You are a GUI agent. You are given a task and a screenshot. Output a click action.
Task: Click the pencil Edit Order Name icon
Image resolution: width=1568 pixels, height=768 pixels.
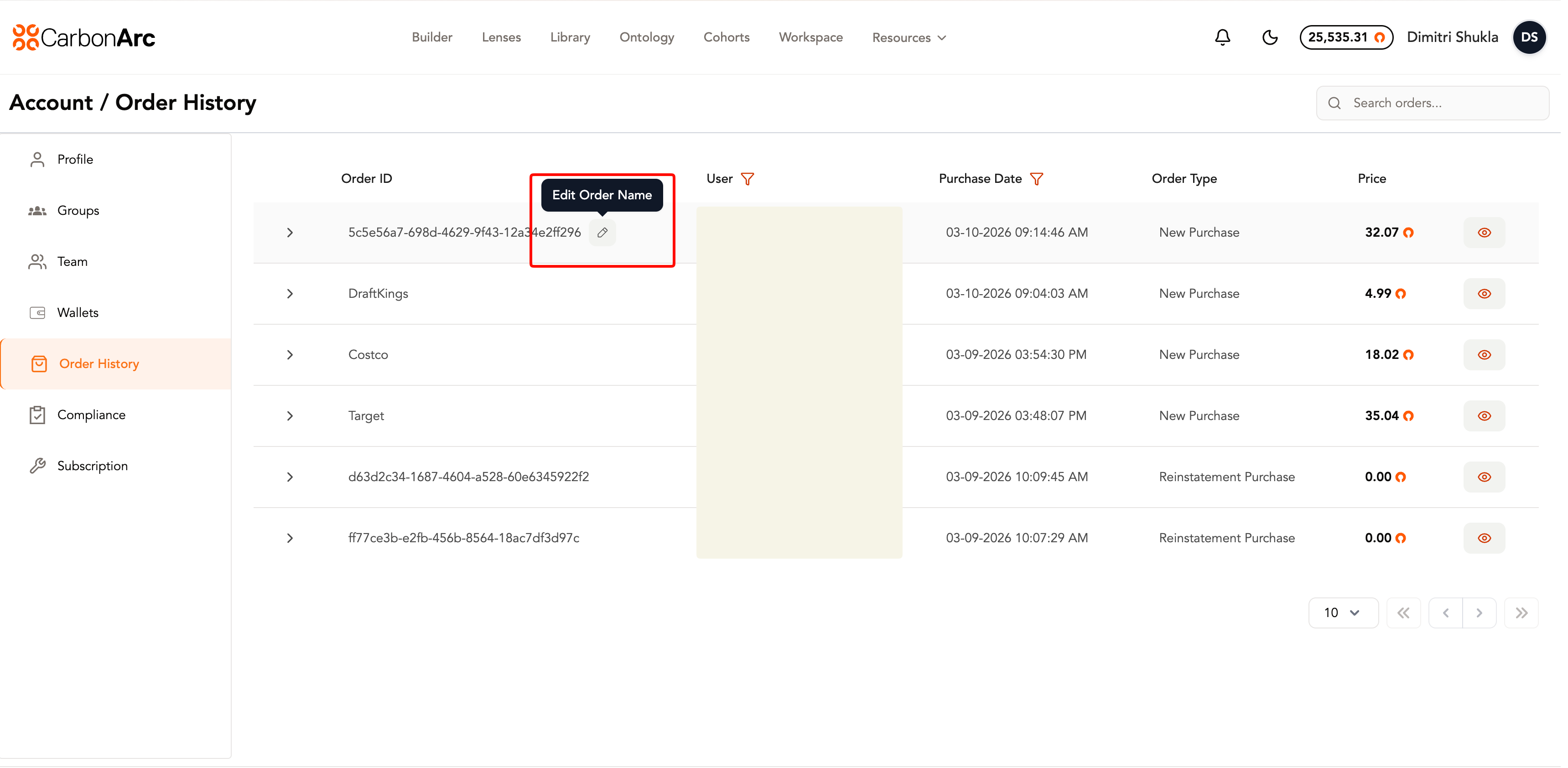(602, 233)
